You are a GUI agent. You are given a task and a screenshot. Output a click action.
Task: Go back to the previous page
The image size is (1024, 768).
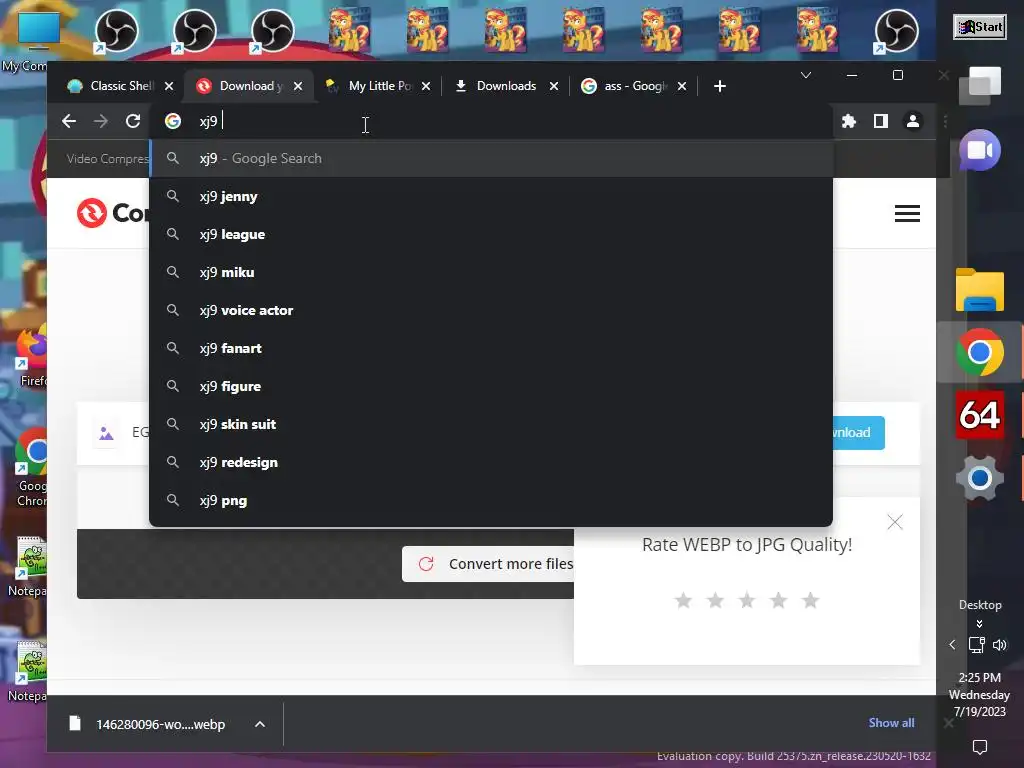(x=69, y=121)
